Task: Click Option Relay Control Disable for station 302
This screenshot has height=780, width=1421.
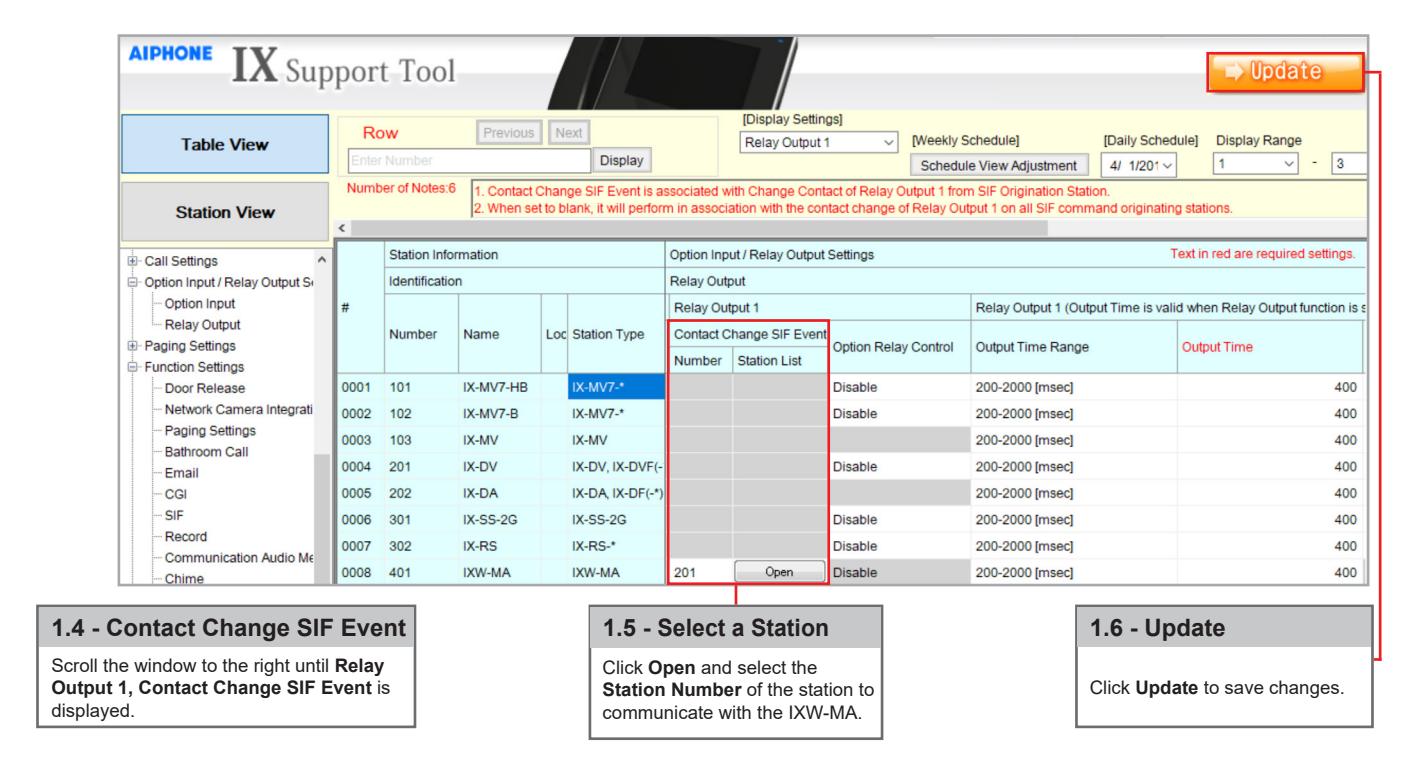Action: click(899, 545)
